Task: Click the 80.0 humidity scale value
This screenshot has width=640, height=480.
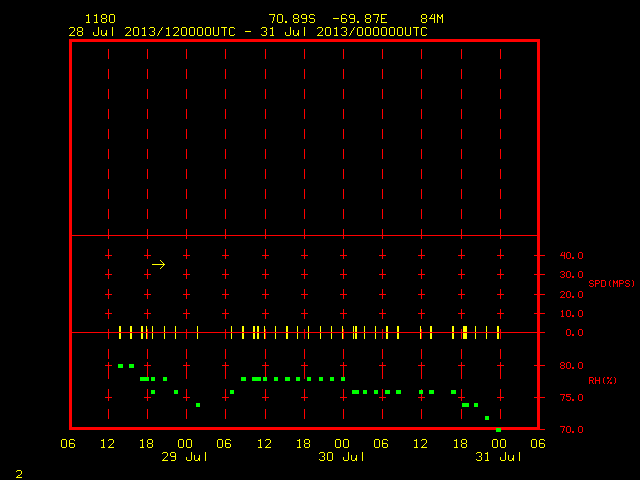Action: (x=571, y=365)
